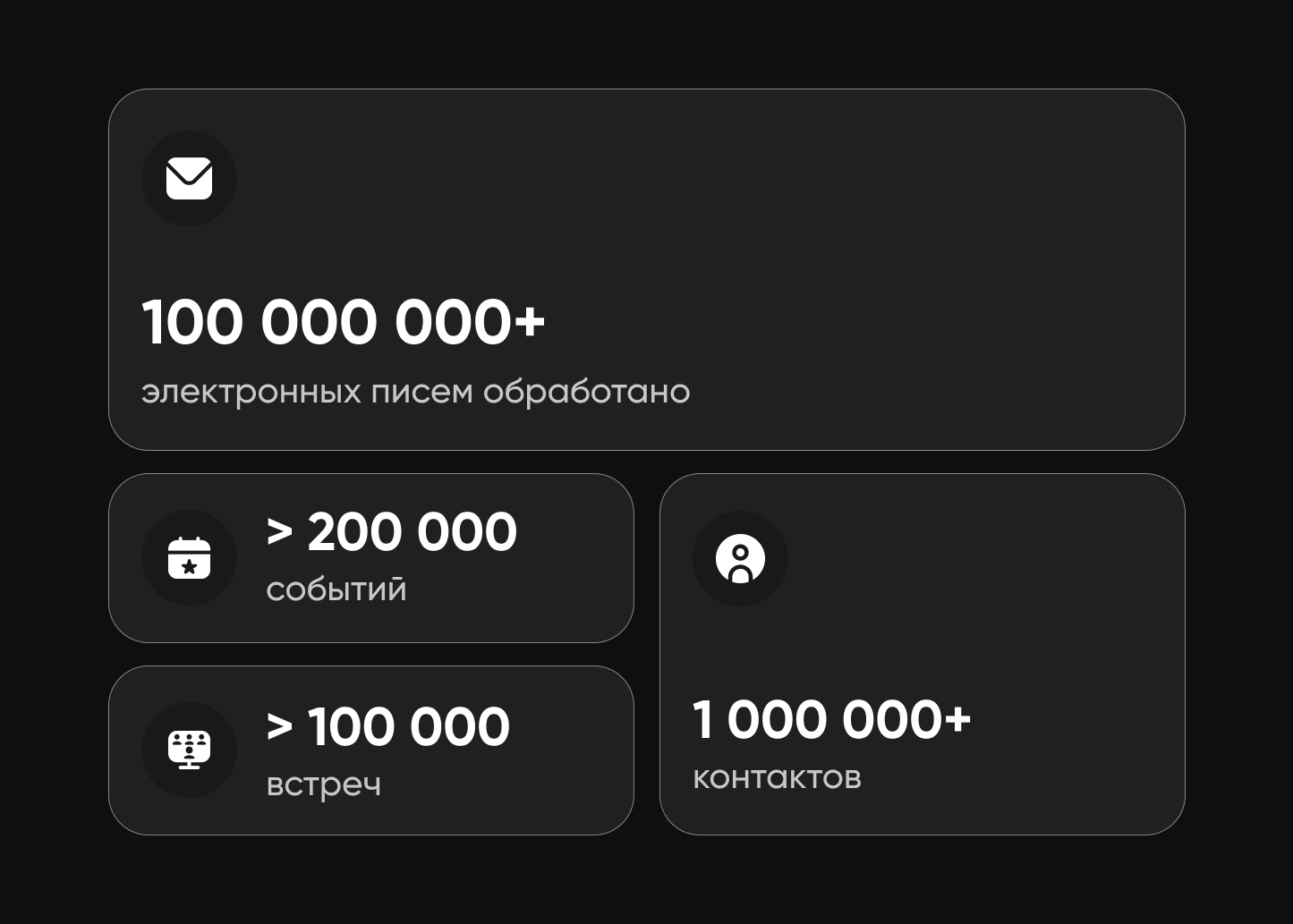Select the "> 100 000" meetings figure
The image size is (1293, 924).
click(387, 726)
